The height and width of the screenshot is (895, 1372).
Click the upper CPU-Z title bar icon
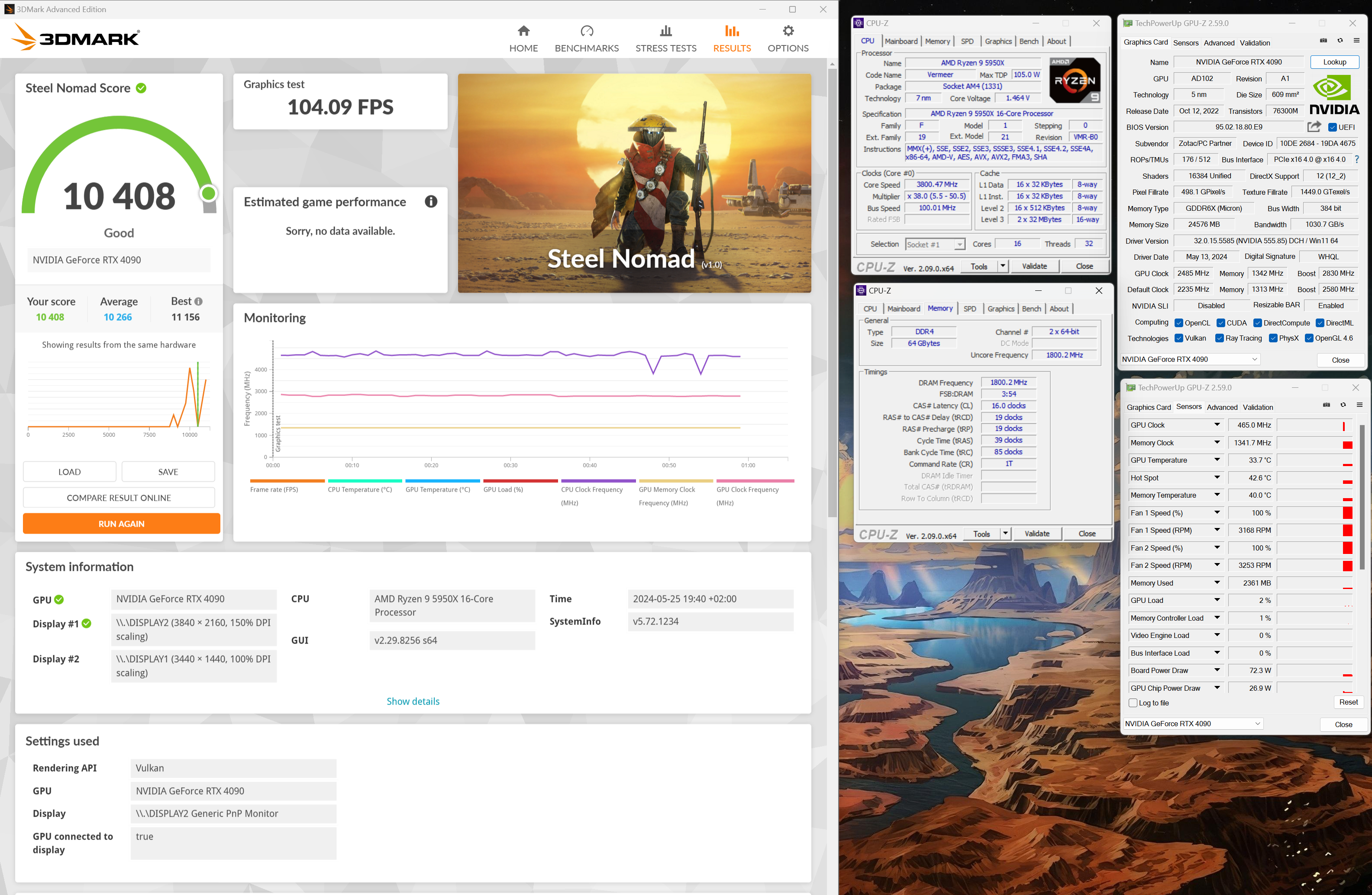click(x=859, y=23)
